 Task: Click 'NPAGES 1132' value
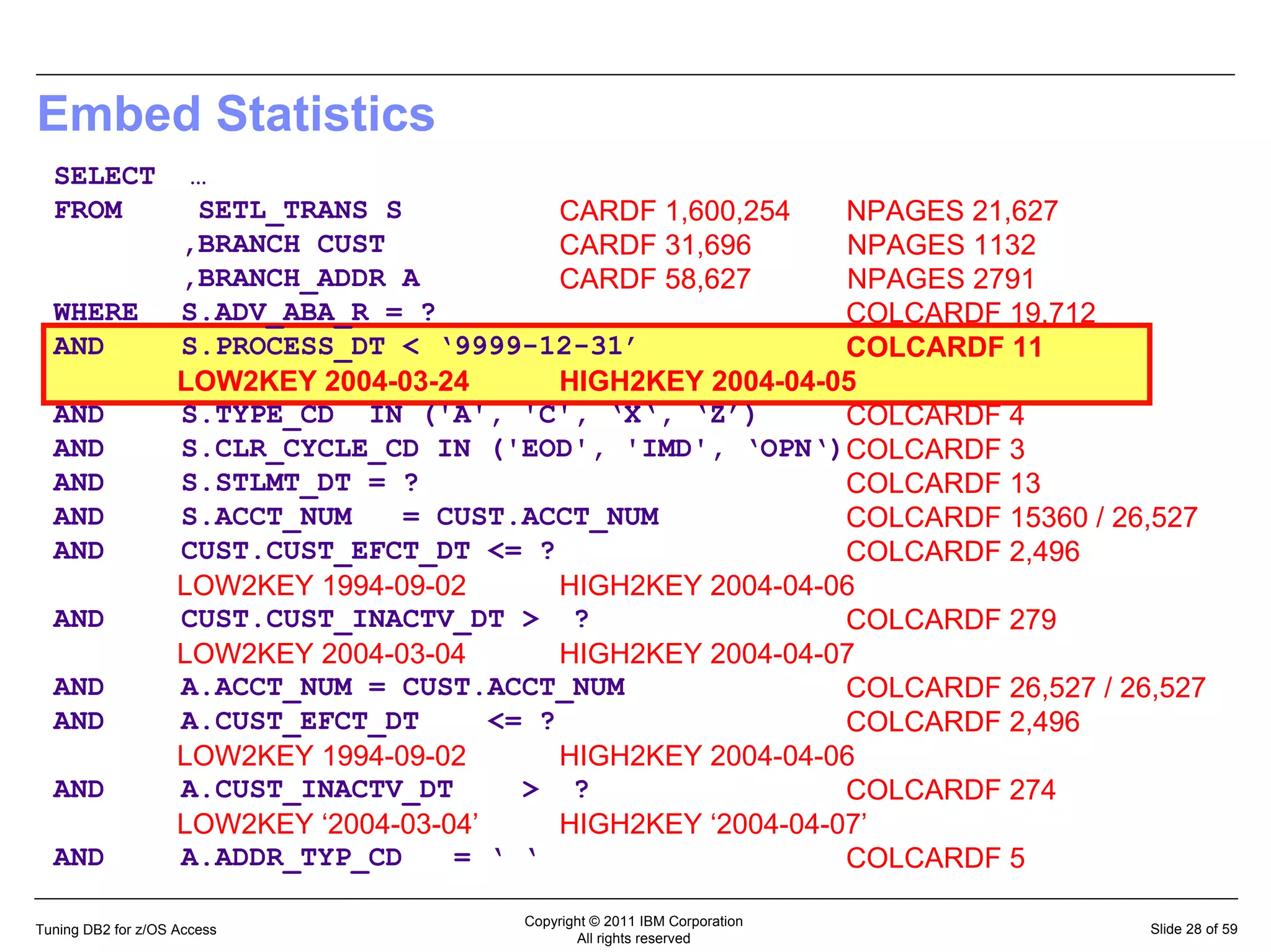[941, 245]
